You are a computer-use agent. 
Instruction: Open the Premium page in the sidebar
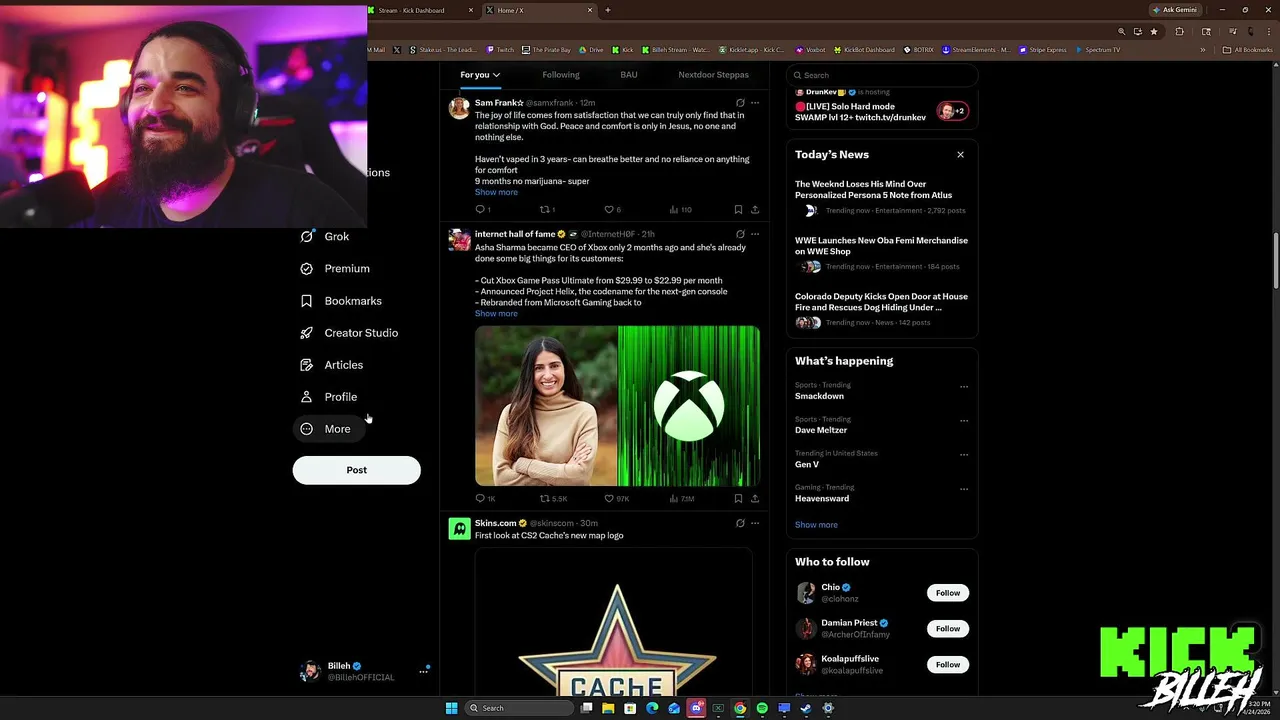pos(335,269)
